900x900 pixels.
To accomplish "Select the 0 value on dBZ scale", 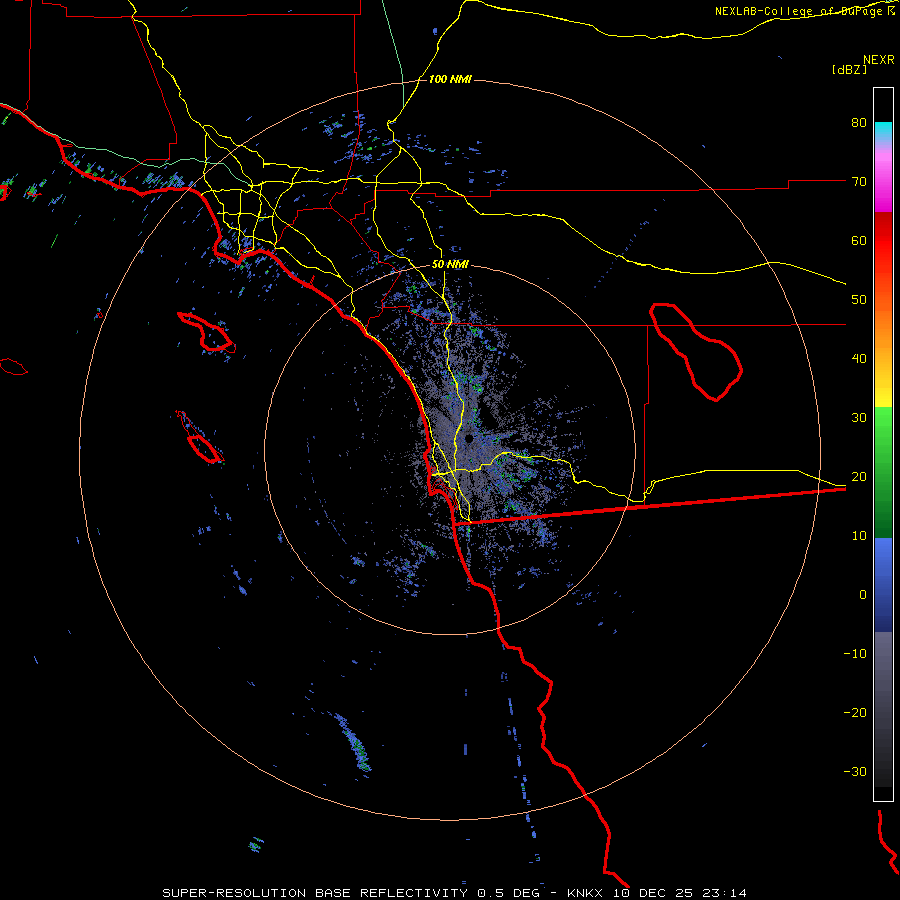I will [863, 595].
